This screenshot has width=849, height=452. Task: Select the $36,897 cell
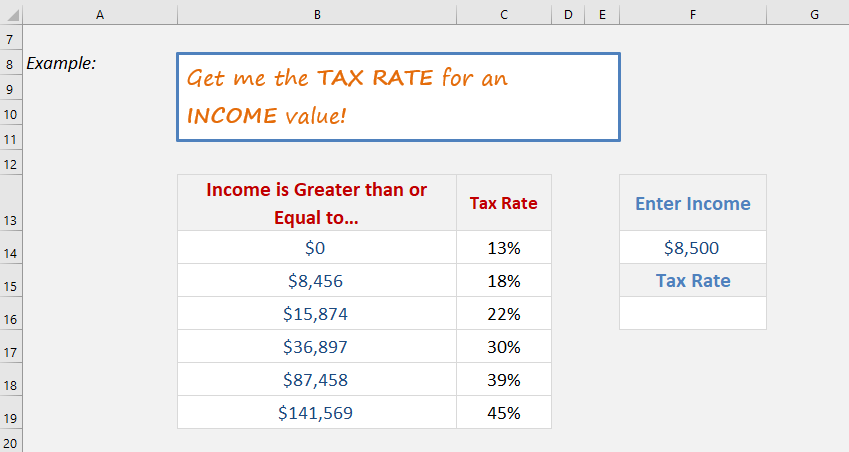(317, 346)
